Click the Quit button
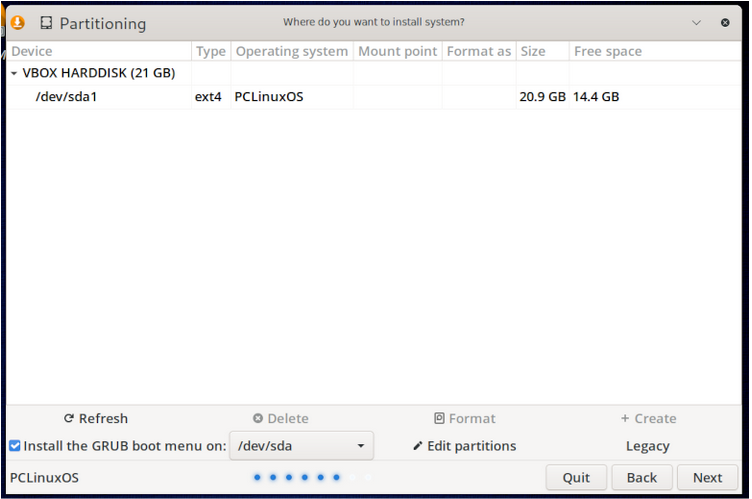752x499 pixels. [576, 477]
